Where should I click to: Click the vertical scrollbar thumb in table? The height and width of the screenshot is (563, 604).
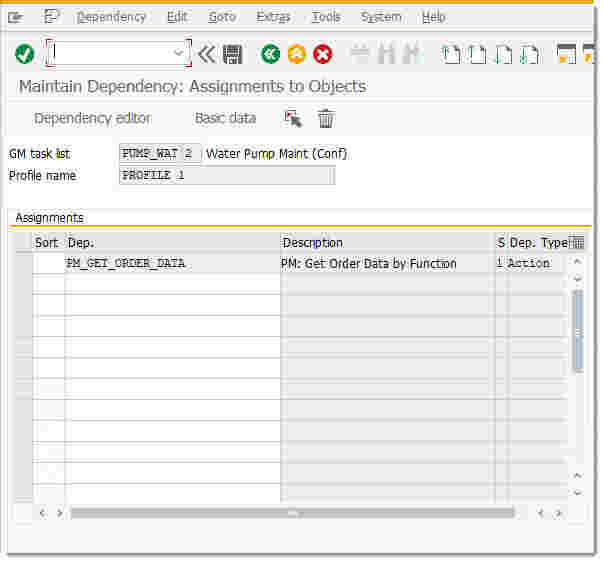578,331
